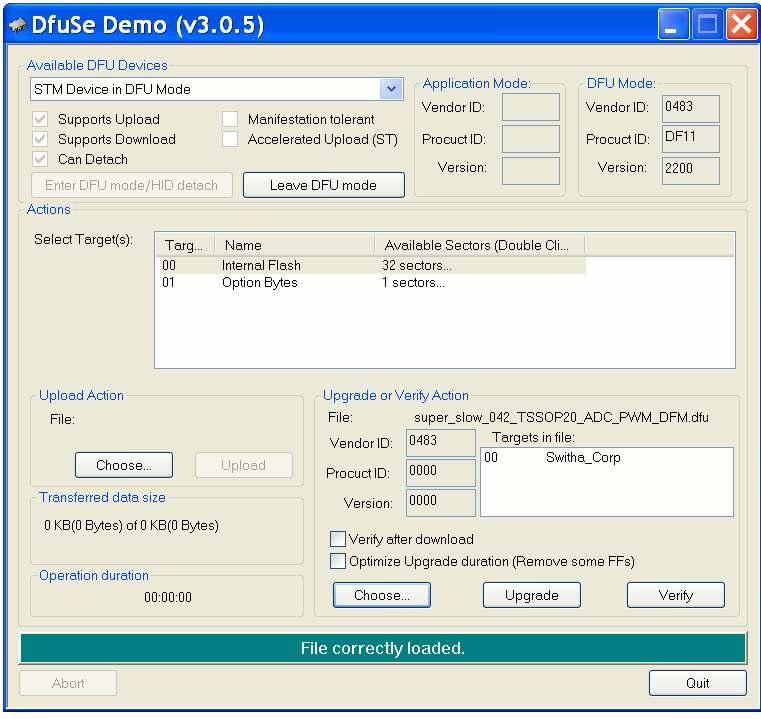This screenshot has width=761, height=719.
Task: Toggle the Supports Download checkbox
Action: (40, 139)
